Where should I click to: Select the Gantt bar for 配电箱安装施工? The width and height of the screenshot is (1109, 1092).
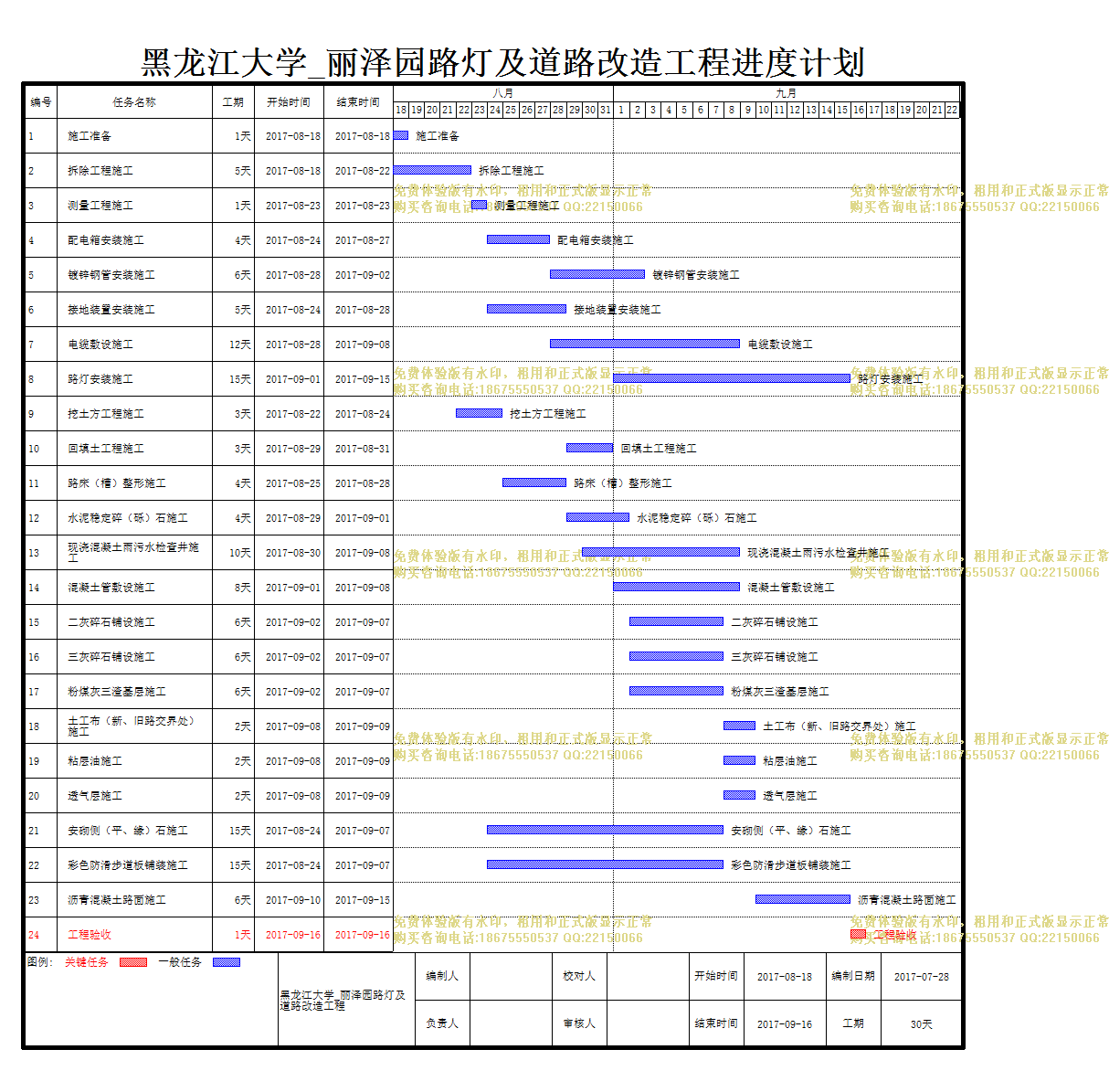click(518, 240)
